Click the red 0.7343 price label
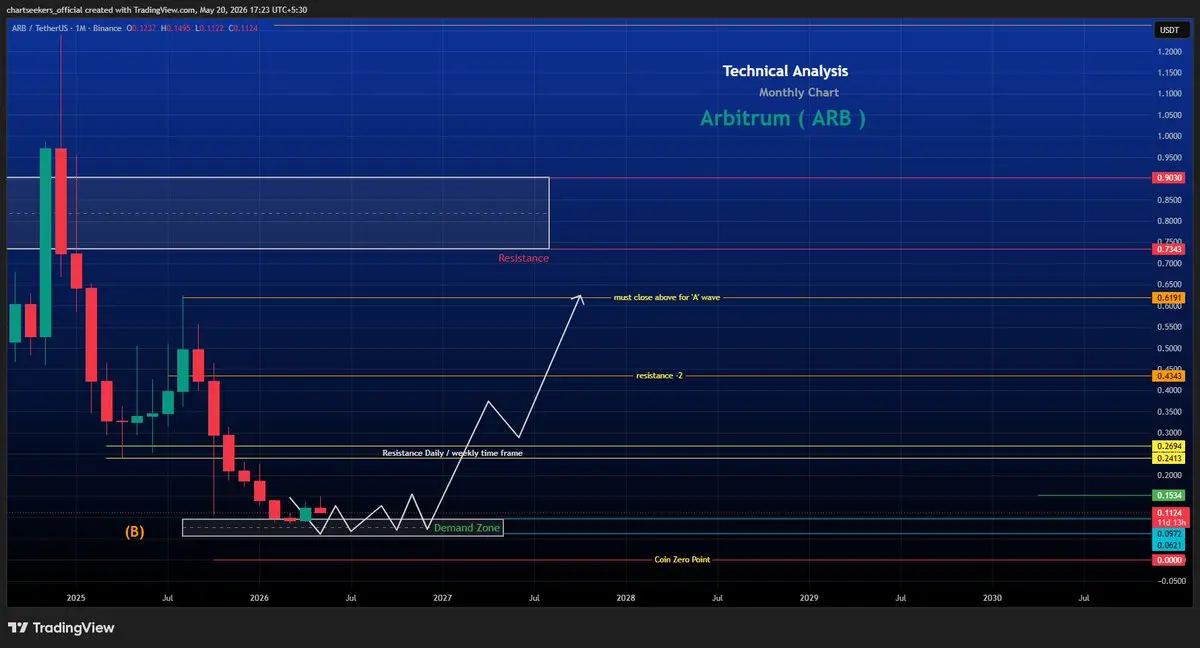The width and height of the screenshot is (1200, 648). [x=1169, y=248]
